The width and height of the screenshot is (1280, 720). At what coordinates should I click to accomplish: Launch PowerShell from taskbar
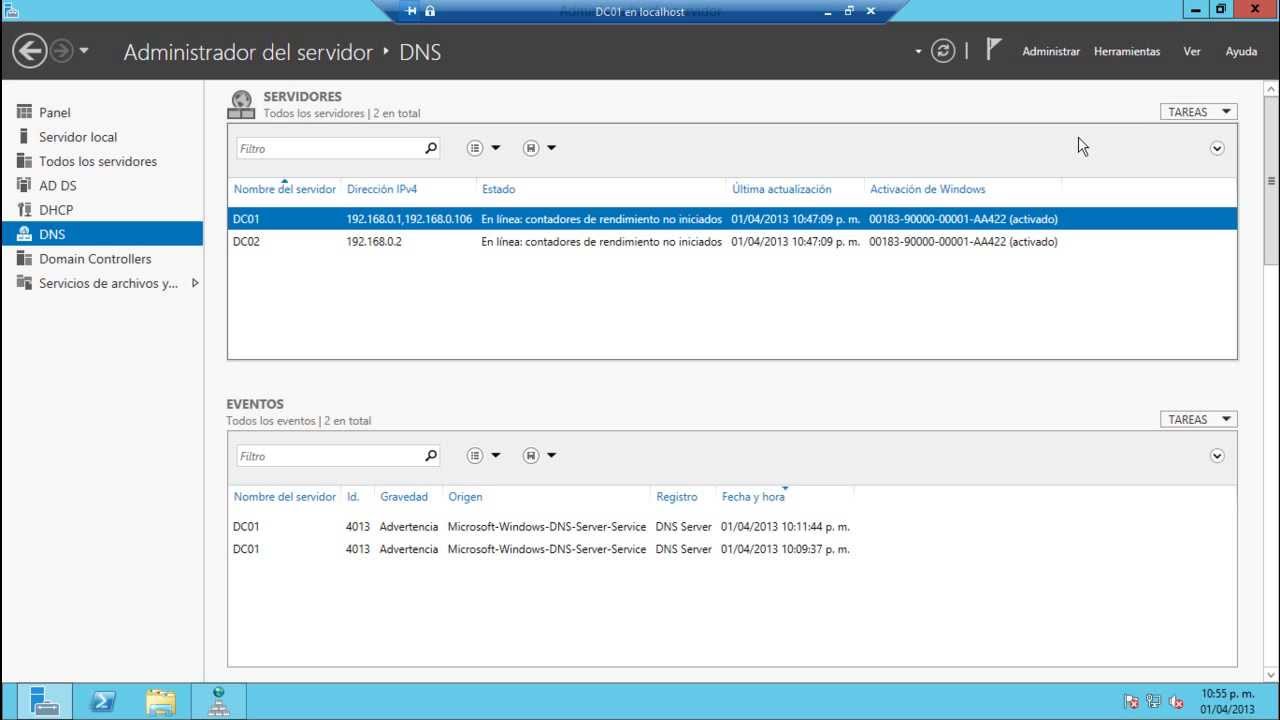102,702
